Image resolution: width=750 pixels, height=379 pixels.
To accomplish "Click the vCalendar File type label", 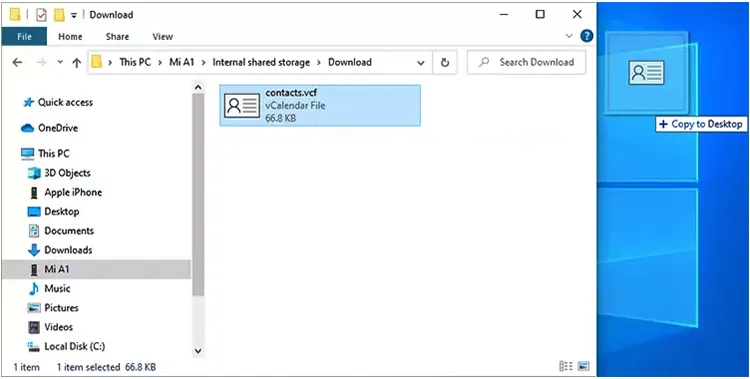I will tap(295, 106).
